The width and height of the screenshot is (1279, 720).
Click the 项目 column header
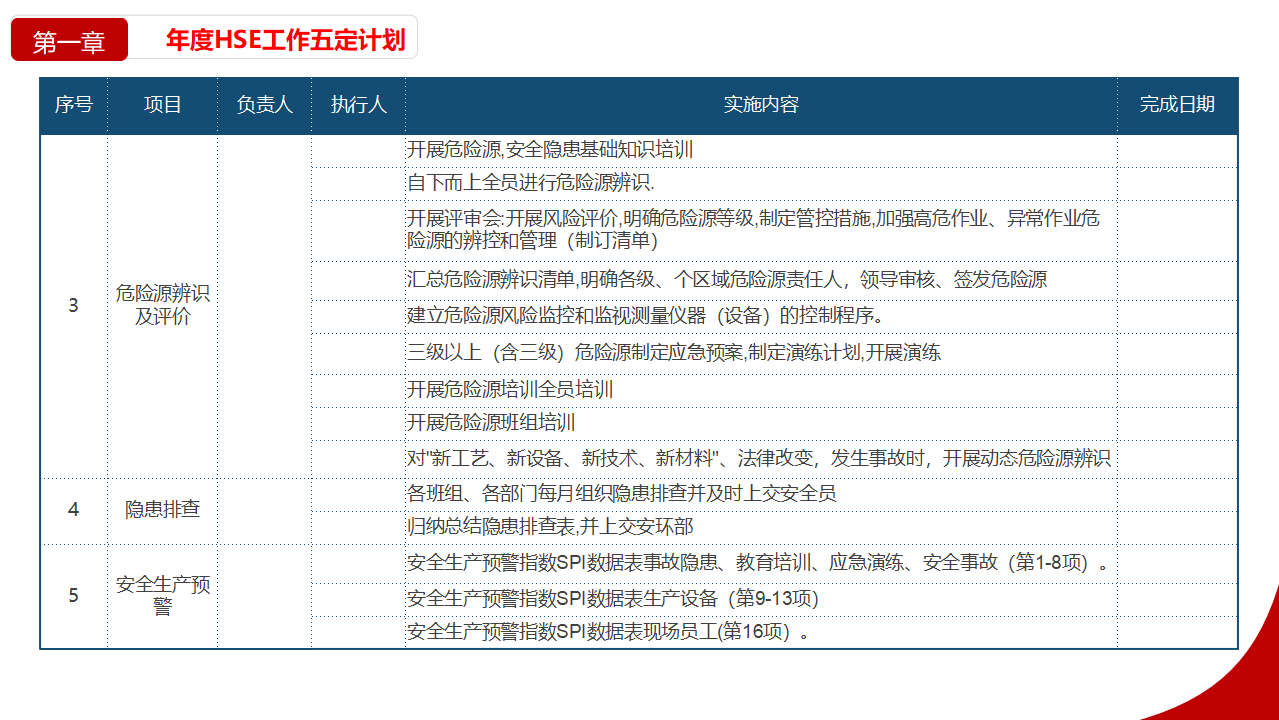click(162, 105)
